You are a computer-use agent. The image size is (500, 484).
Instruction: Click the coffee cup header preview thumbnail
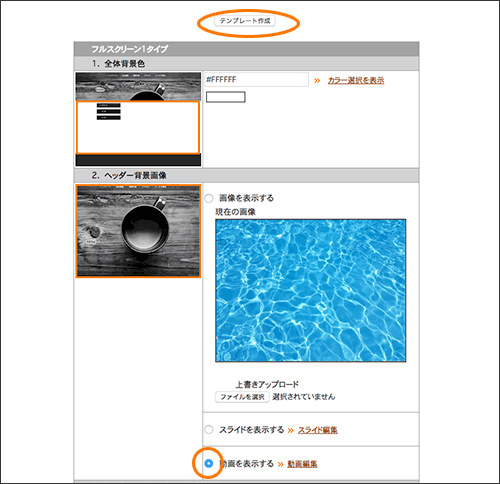pos(138,231)
